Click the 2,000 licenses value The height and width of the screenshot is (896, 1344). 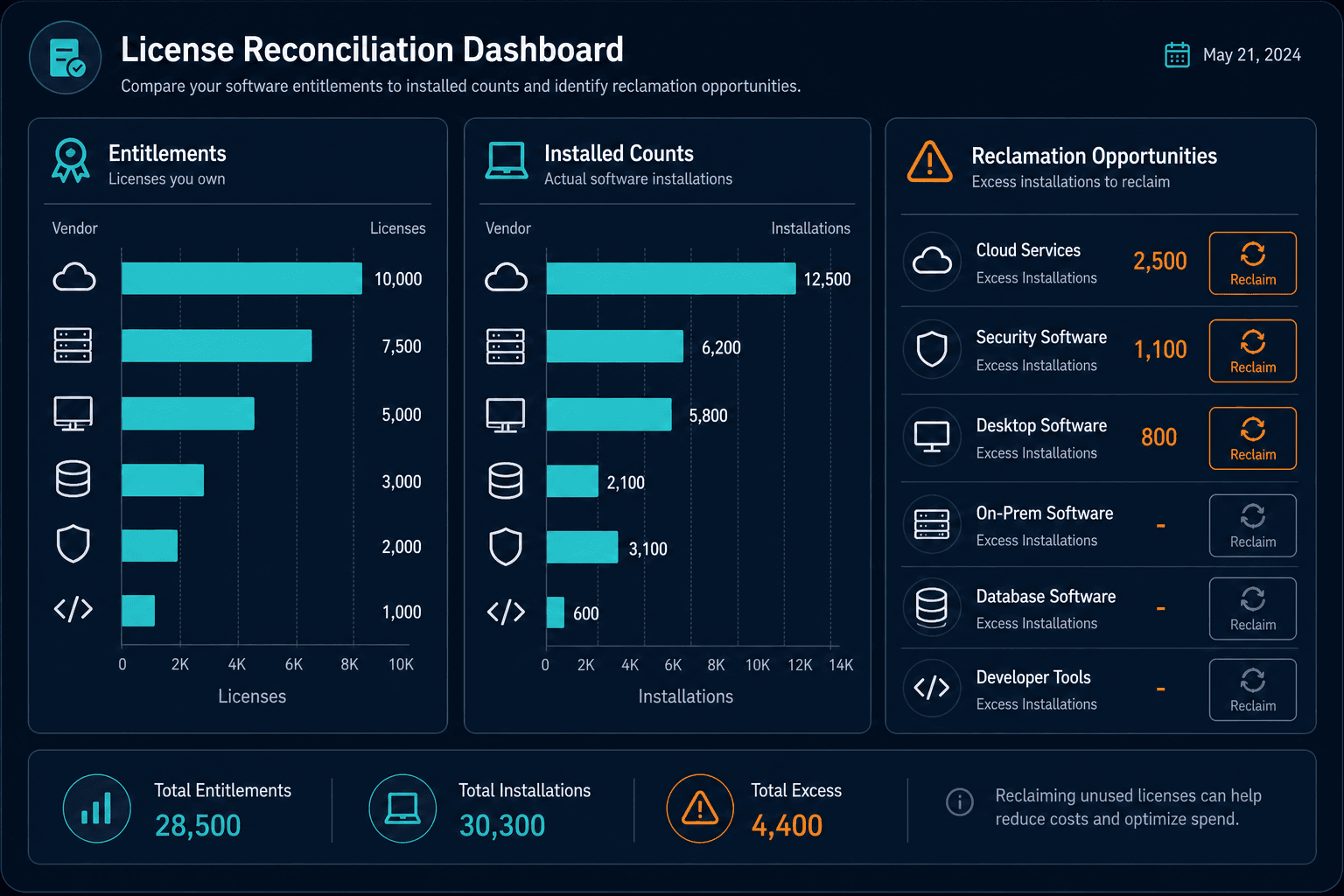pos(402,547)
